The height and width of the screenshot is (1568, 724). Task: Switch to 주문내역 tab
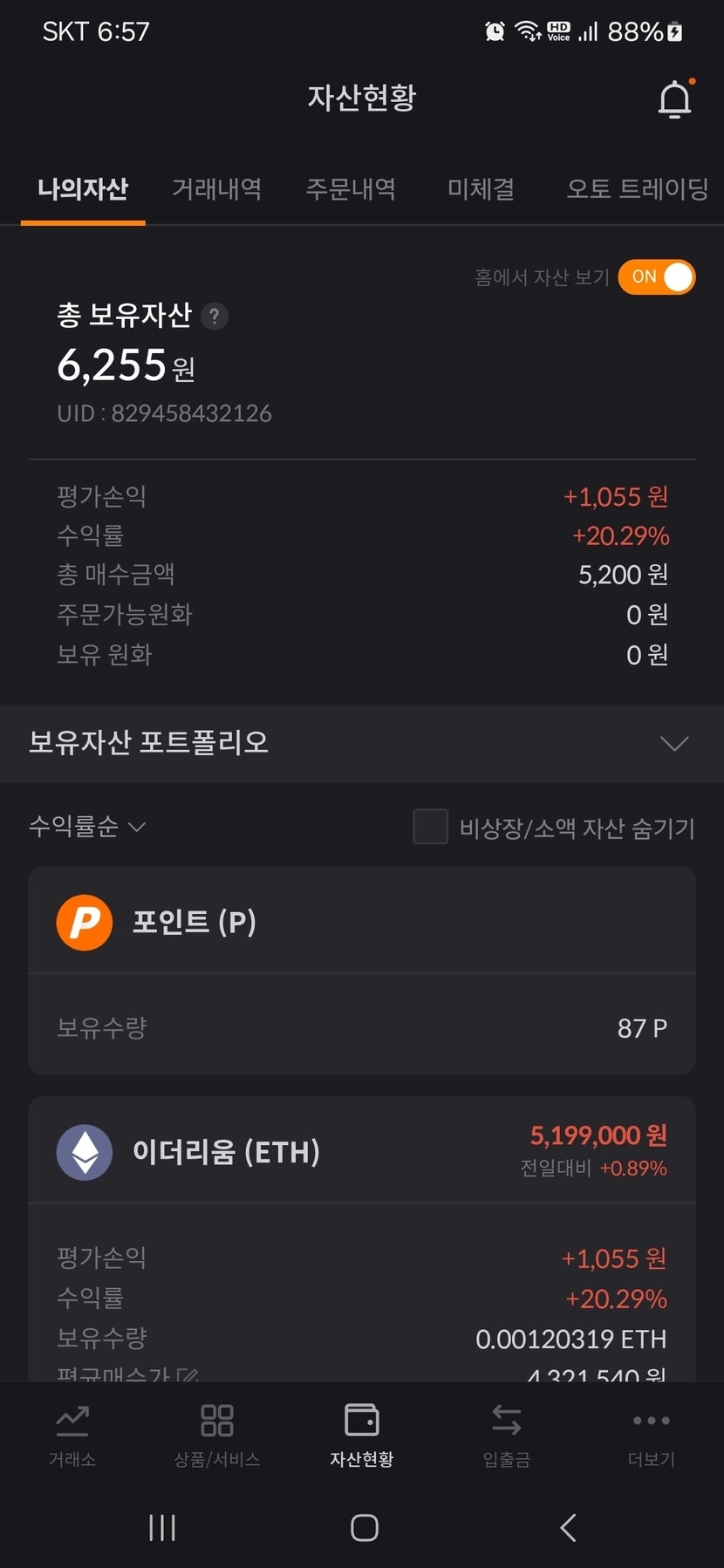pos(351,188)
